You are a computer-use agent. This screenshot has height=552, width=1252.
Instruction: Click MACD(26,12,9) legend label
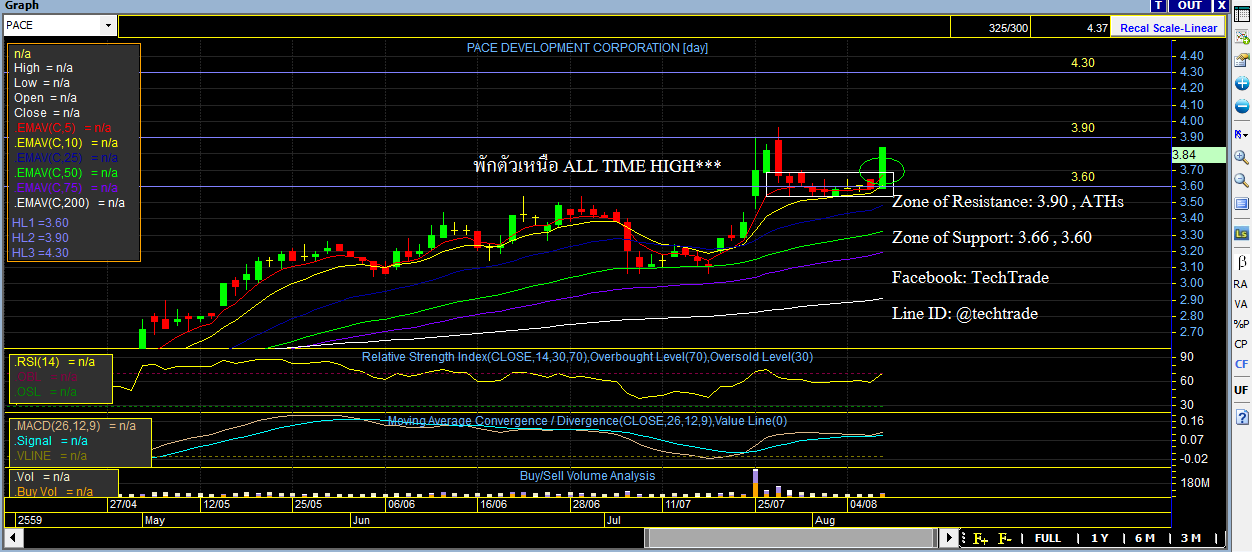[75, 426]
